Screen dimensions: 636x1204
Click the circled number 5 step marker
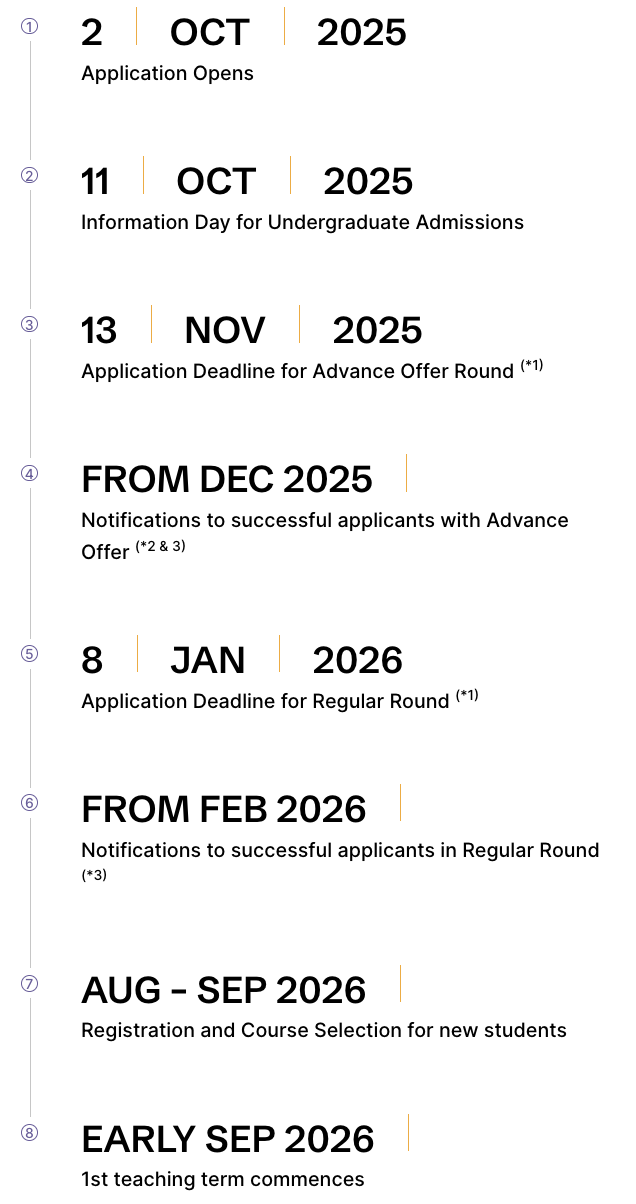(x=30, y=654)
